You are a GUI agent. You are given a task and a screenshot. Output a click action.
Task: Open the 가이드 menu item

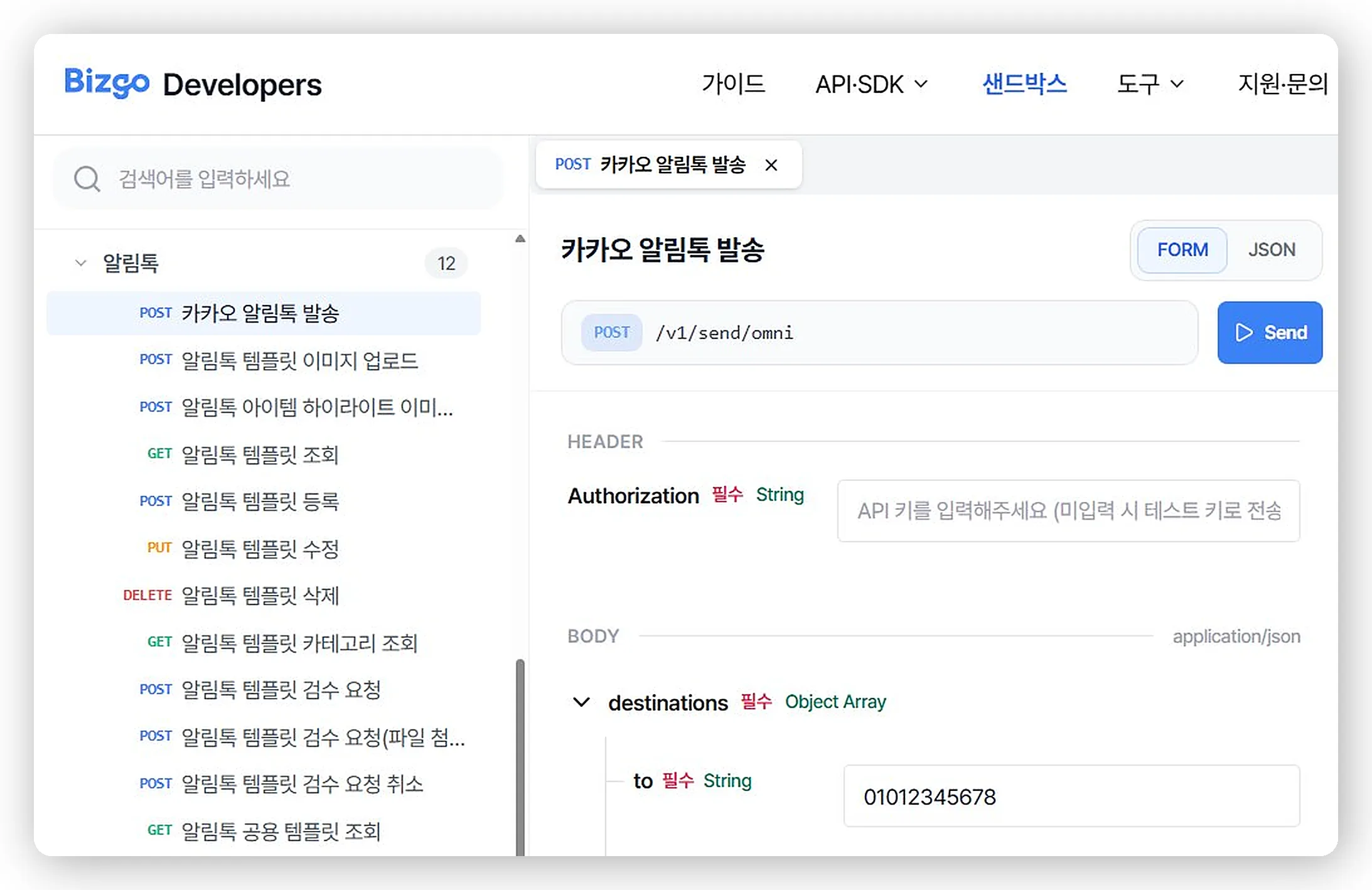[733, 84]
